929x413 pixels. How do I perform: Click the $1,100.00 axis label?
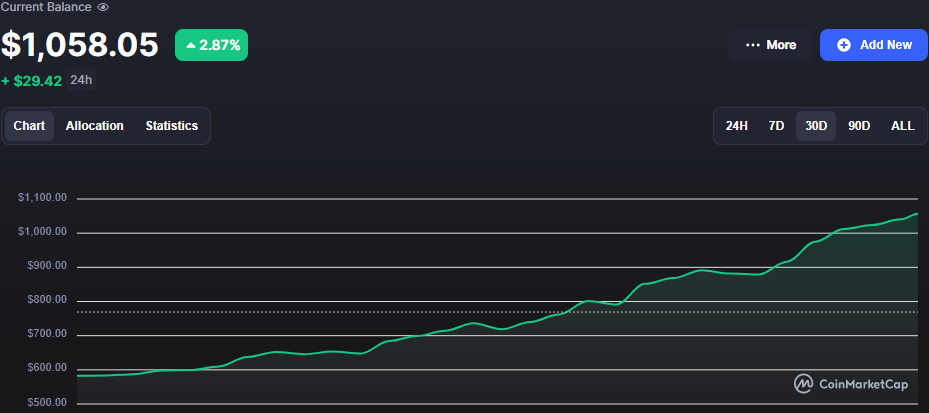tap(42, 198)
